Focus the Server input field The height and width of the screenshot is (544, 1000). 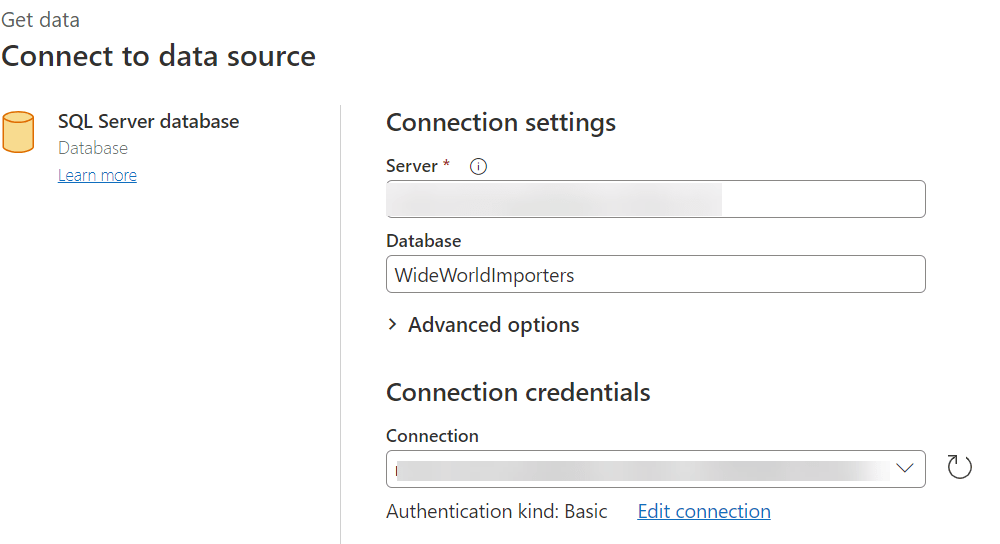tap(655, 199)
